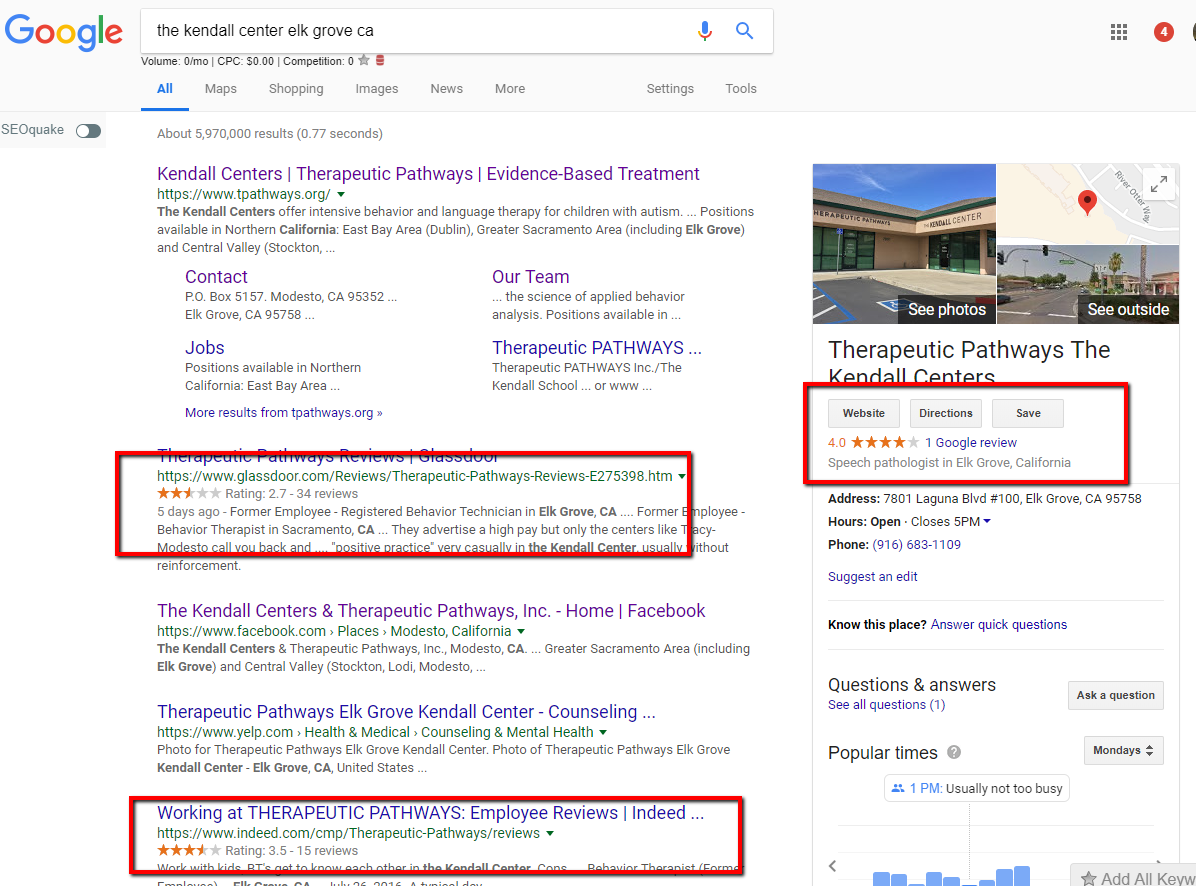Open the glassdoor.com result dropdown arrow
Screen dimensions: 1196x886
click(x=682, y=477)
